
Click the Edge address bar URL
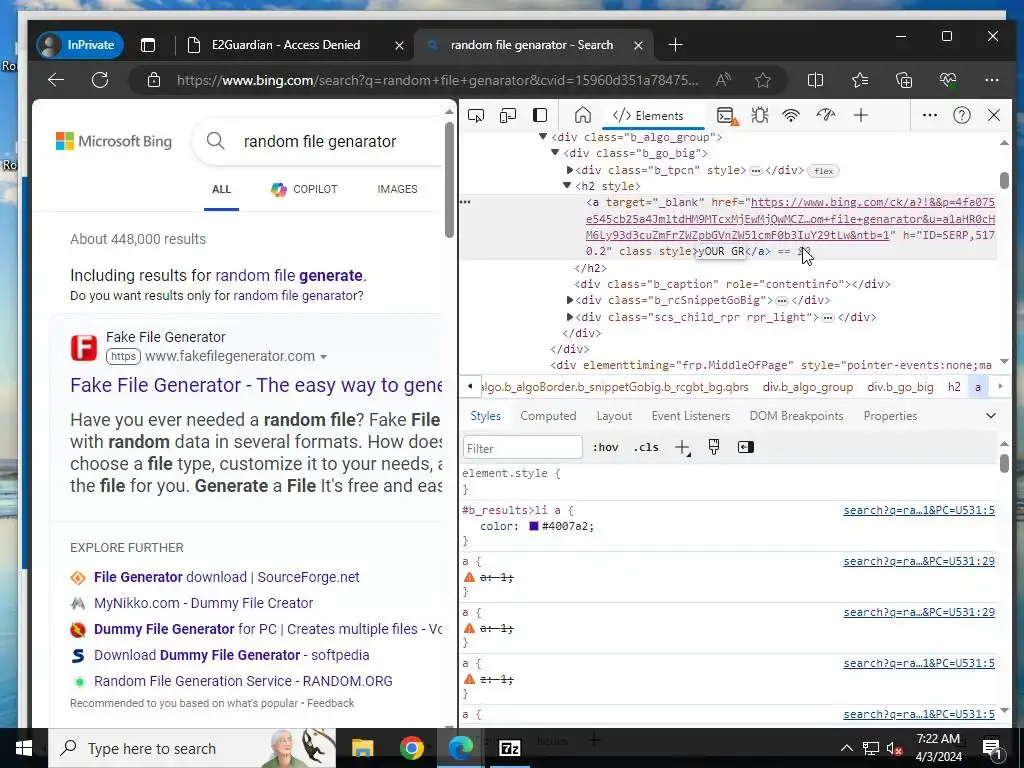coord(438,80)
